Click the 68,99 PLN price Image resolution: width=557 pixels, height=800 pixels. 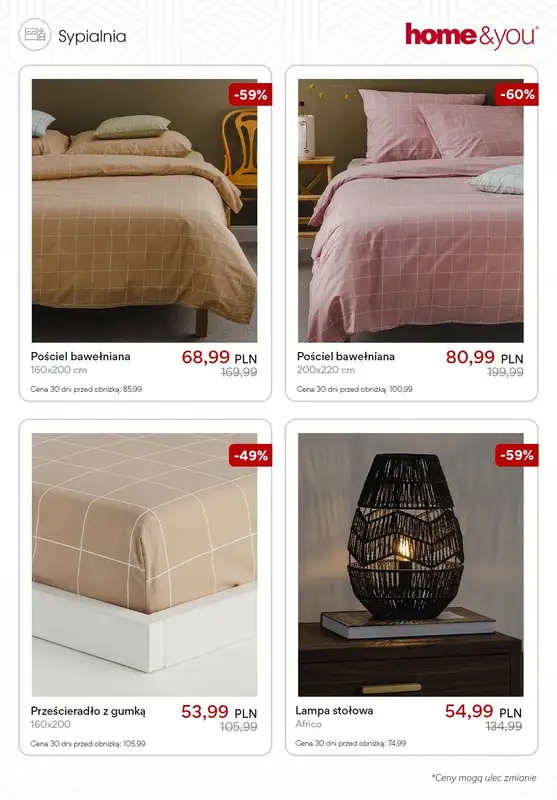pos(219,357)
